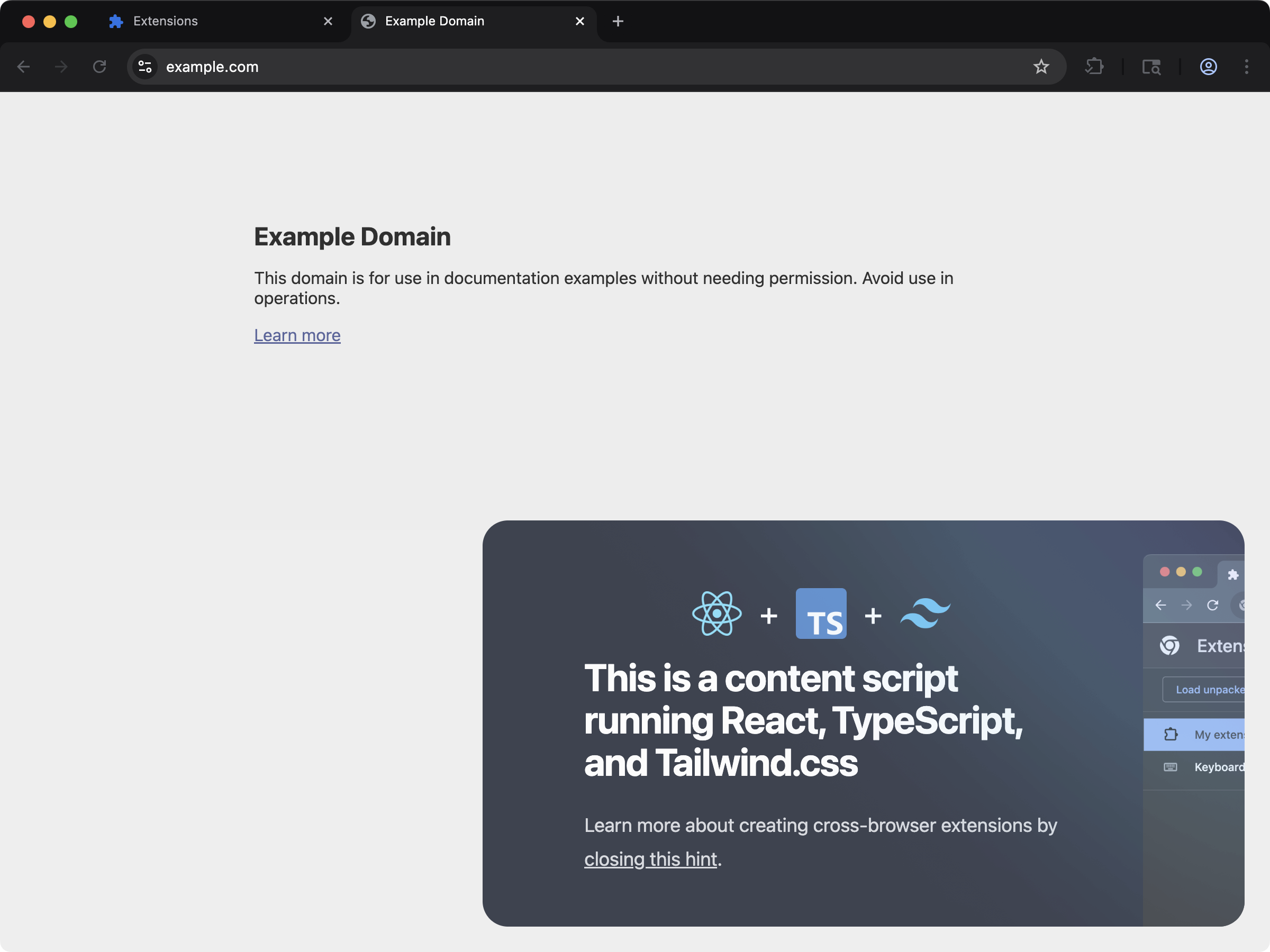Open the Extensions puzzle-piece menu
The height and width of the screenshot is (952, 1270).
coord(1094,67)
